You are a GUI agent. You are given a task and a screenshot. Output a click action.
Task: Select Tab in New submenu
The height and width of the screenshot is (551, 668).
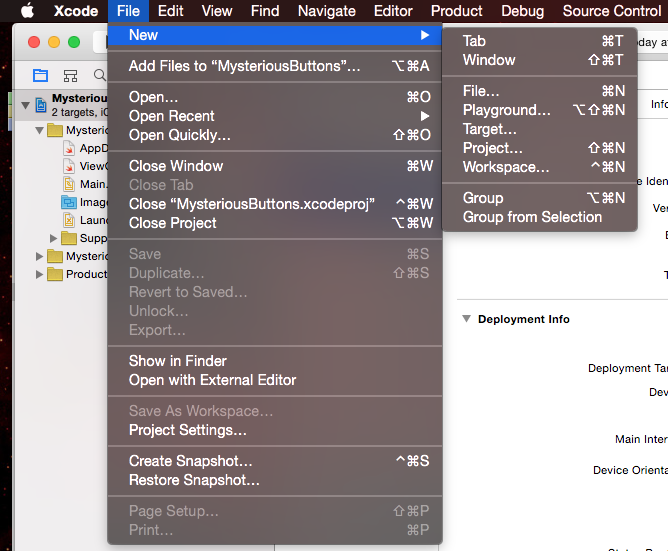[x=540, y=41]
